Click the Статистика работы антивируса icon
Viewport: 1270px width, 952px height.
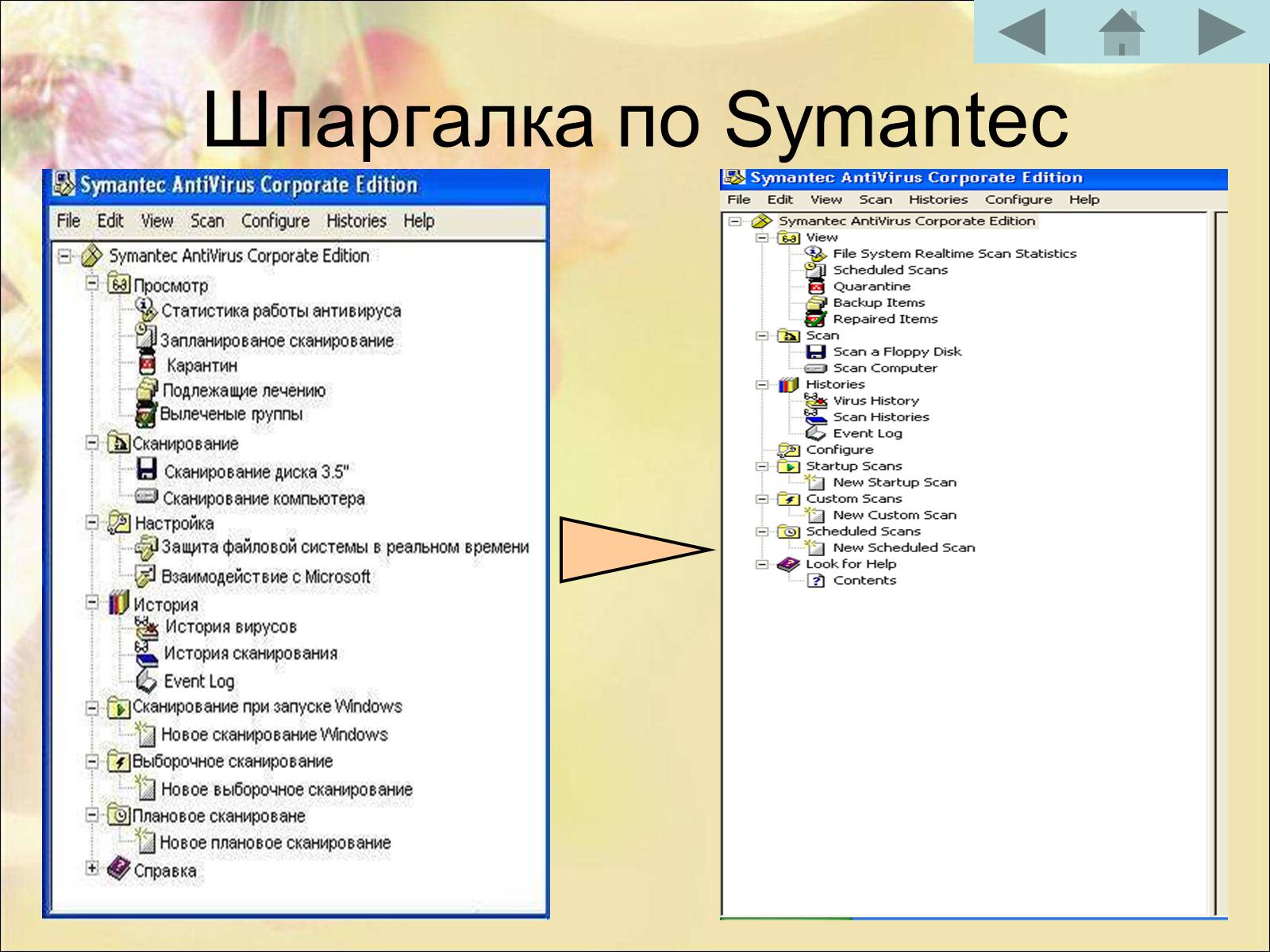(146, 309)
